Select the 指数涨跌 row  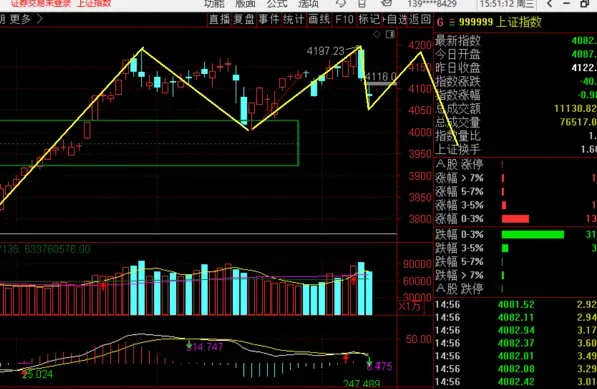[x=516, y=81]
